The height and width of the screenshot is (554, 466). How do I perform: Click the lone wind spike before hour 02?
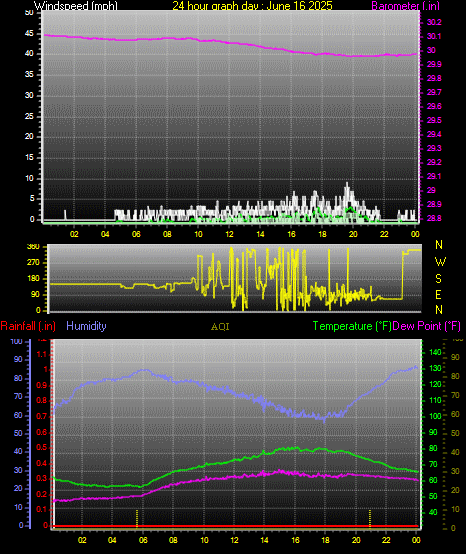click(x=65, y=215)
